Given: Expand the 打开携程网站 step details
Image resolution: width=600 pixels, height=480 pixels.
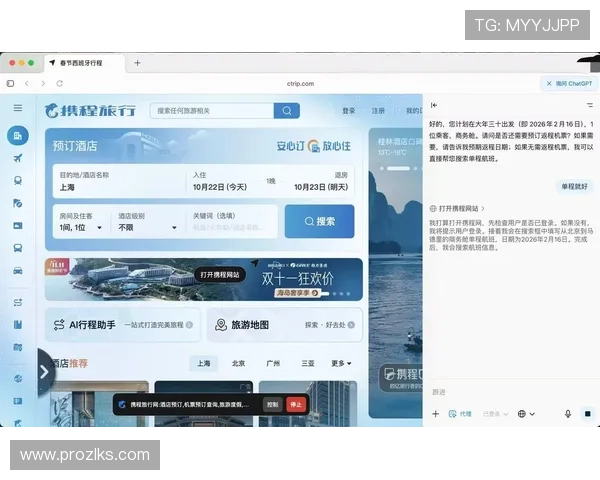Looking at the screenshot, I should (458, 209).
